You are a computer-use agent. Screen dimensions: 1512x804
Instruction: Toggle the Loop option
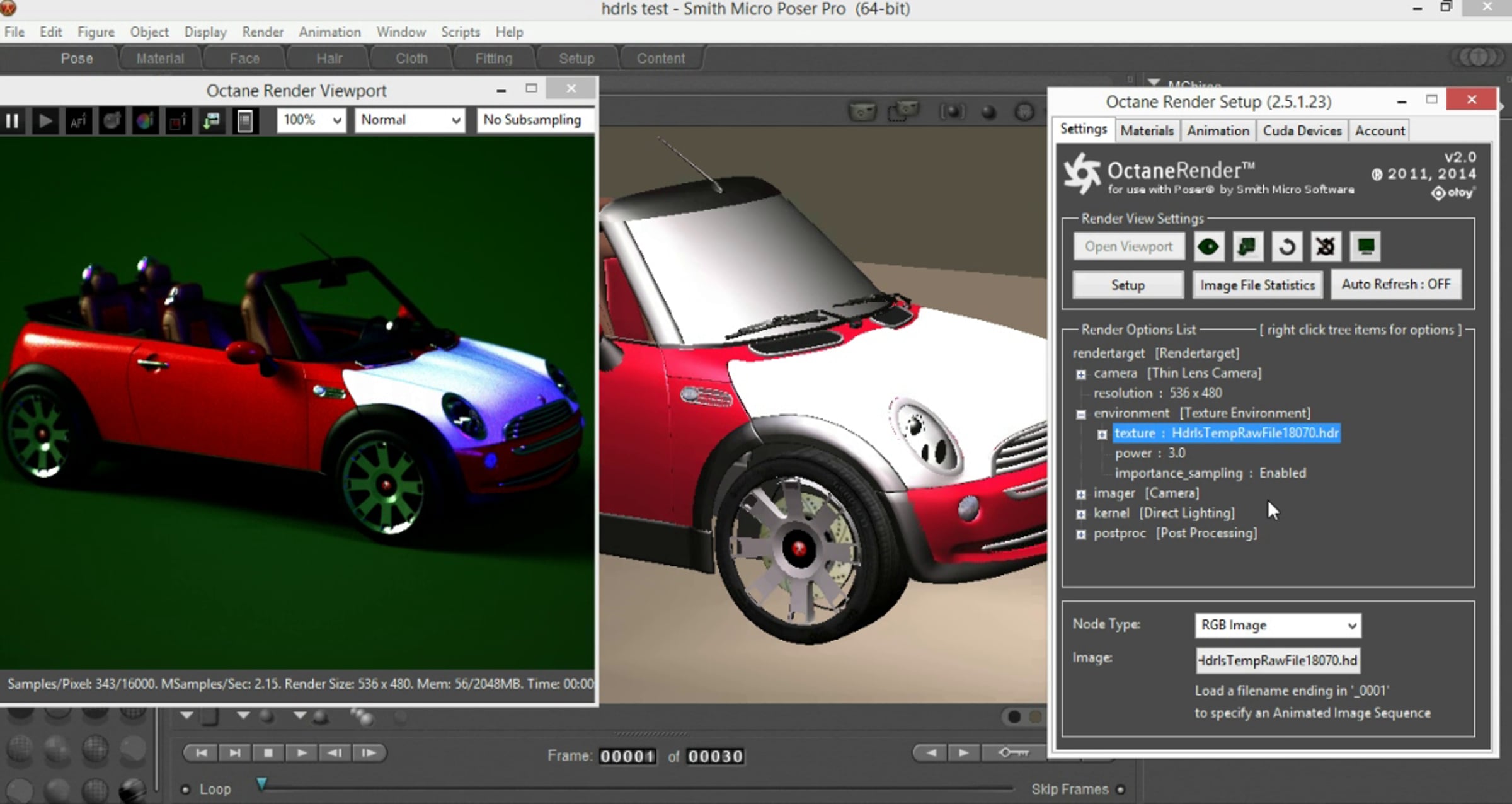[x=185, y=790]
